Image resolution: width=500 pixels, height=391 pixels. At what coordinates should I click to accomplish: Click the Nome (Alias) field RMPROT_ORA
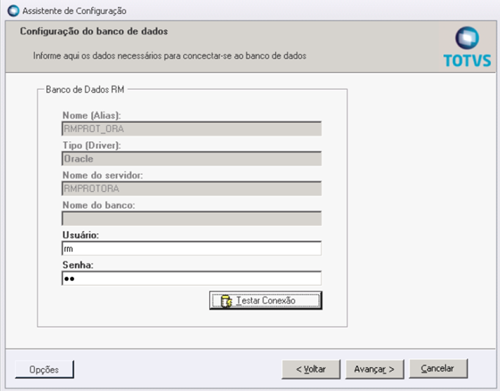[192, 129]
